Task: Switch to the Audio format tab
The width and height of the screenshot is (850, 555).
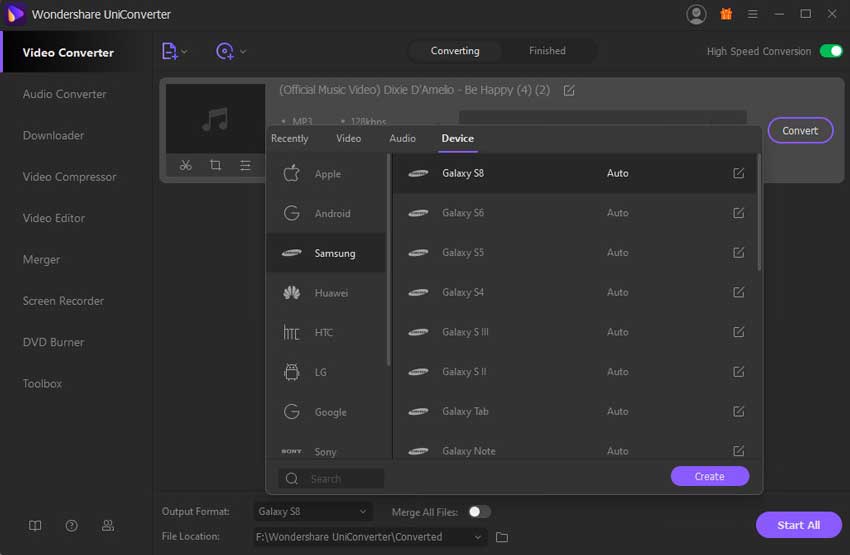Action: [402, 138]
